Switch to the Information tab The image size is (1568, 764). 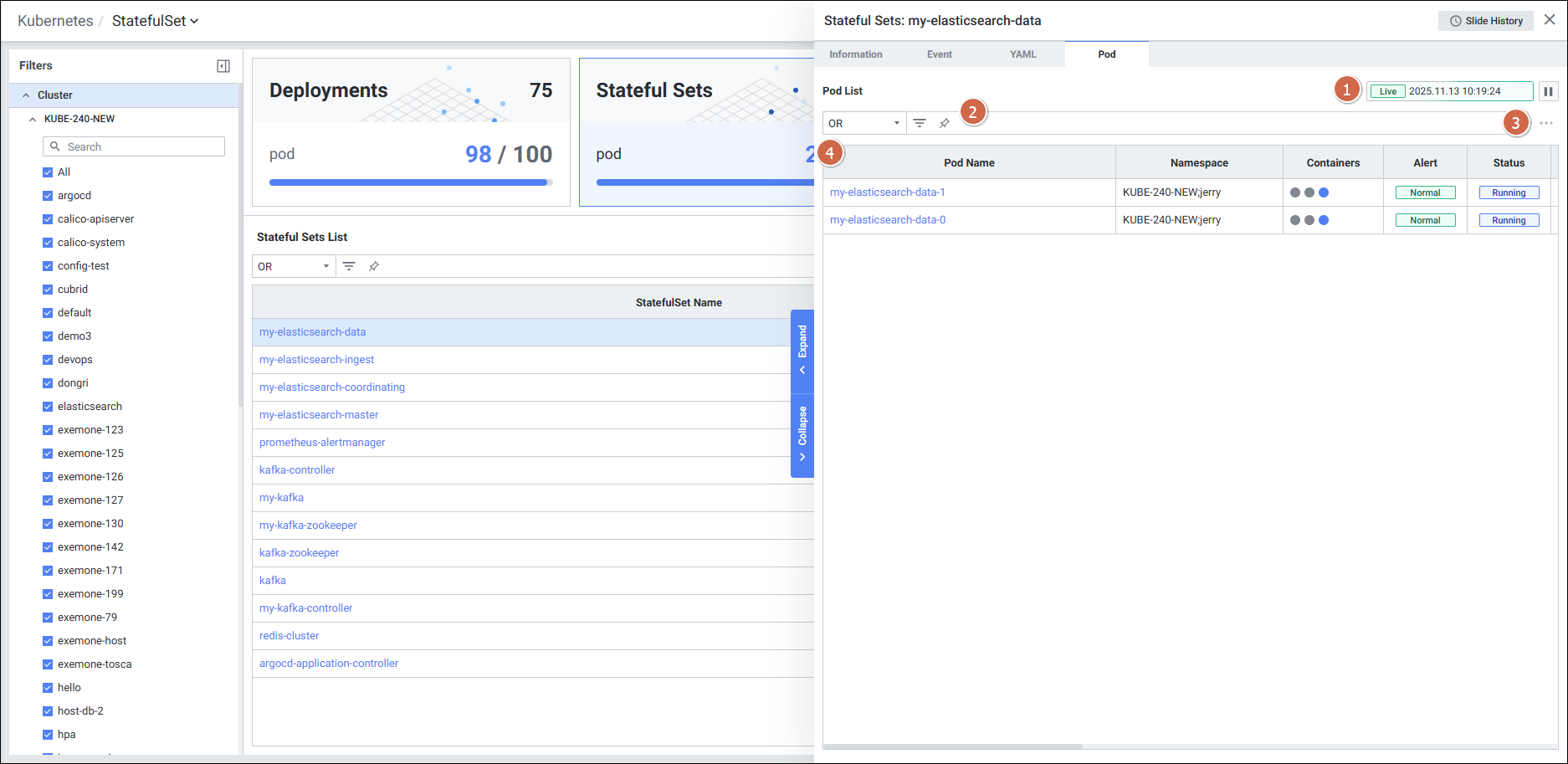coord(855,54)
